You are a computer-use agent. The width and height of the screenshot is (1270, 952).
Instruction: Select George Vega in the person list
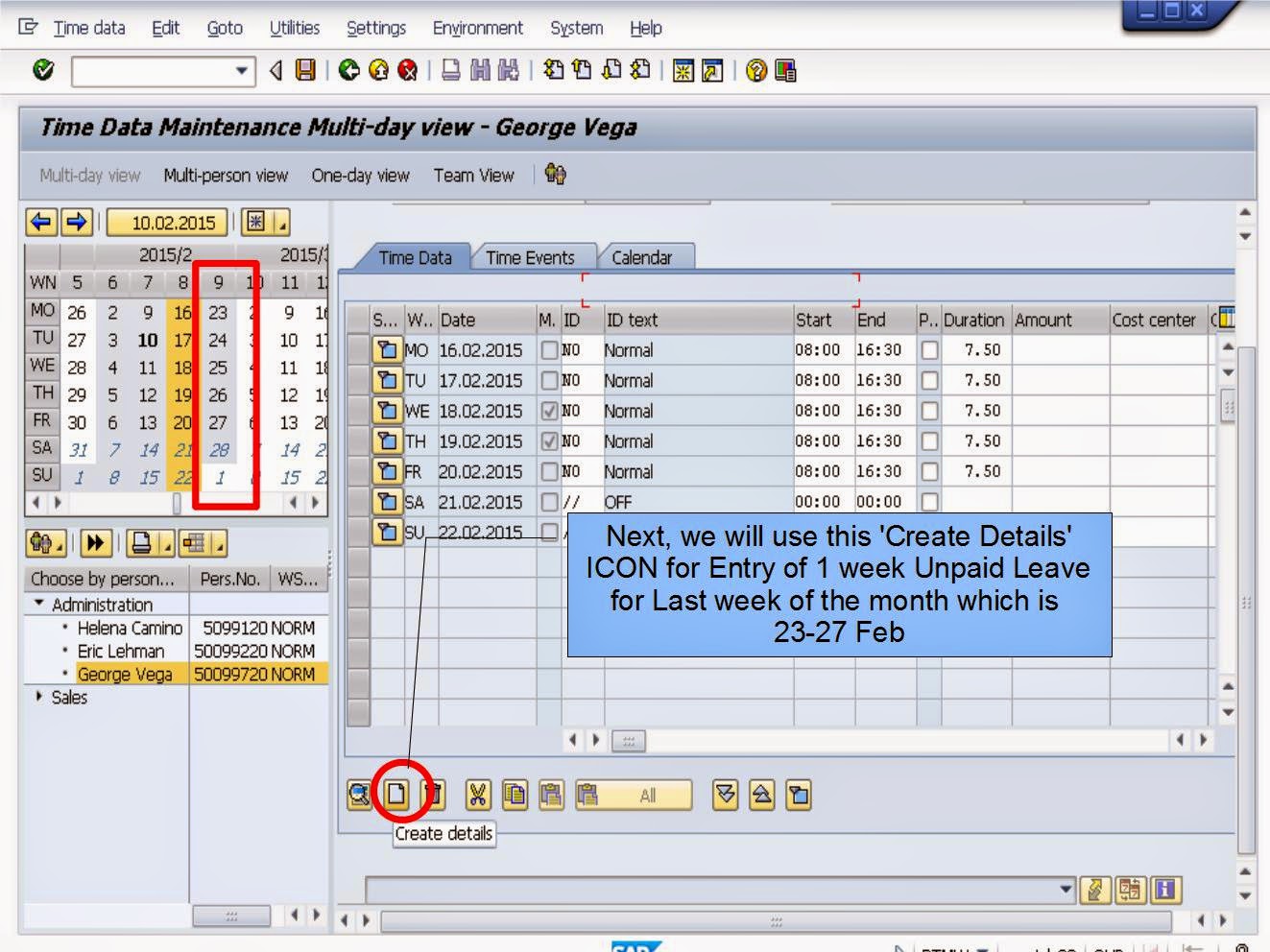[x=126, y=674]
